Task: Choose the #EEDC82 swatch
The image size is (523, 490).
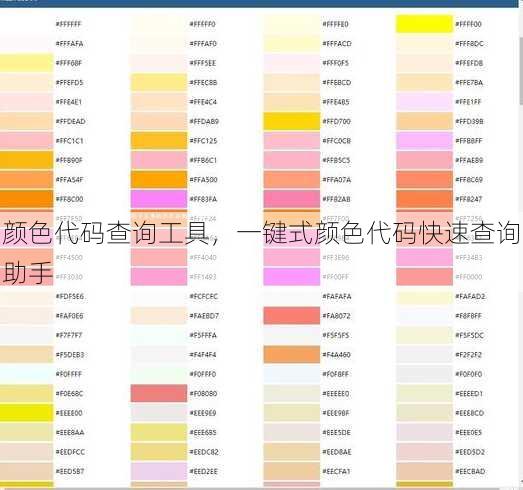Action: coord(159,452)
